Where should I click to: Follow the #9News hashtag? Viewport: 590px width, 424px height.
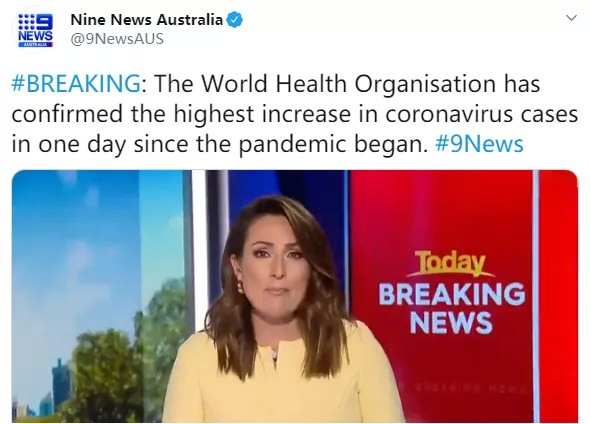click(479, 144)
